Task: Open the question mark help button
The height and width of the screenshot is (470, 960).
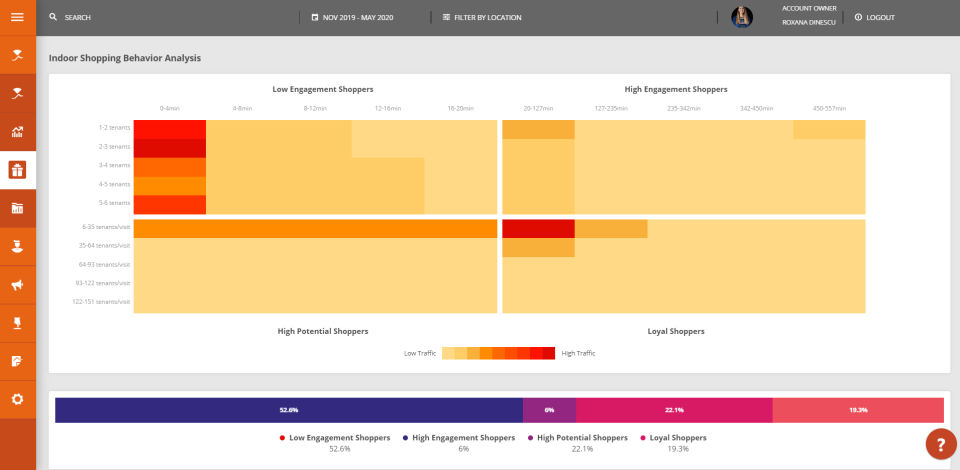Action: [x=941, y=444]
